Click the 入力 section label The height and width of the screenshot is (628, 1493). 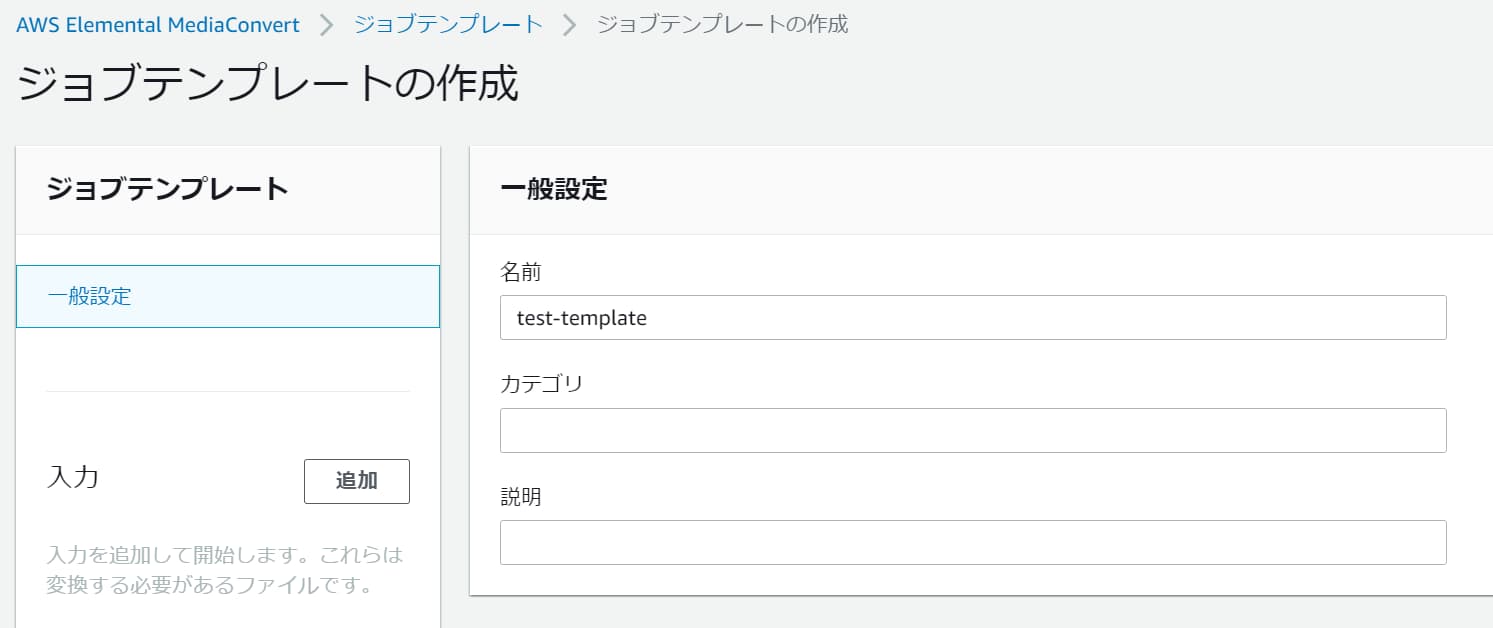coord(73,477)
